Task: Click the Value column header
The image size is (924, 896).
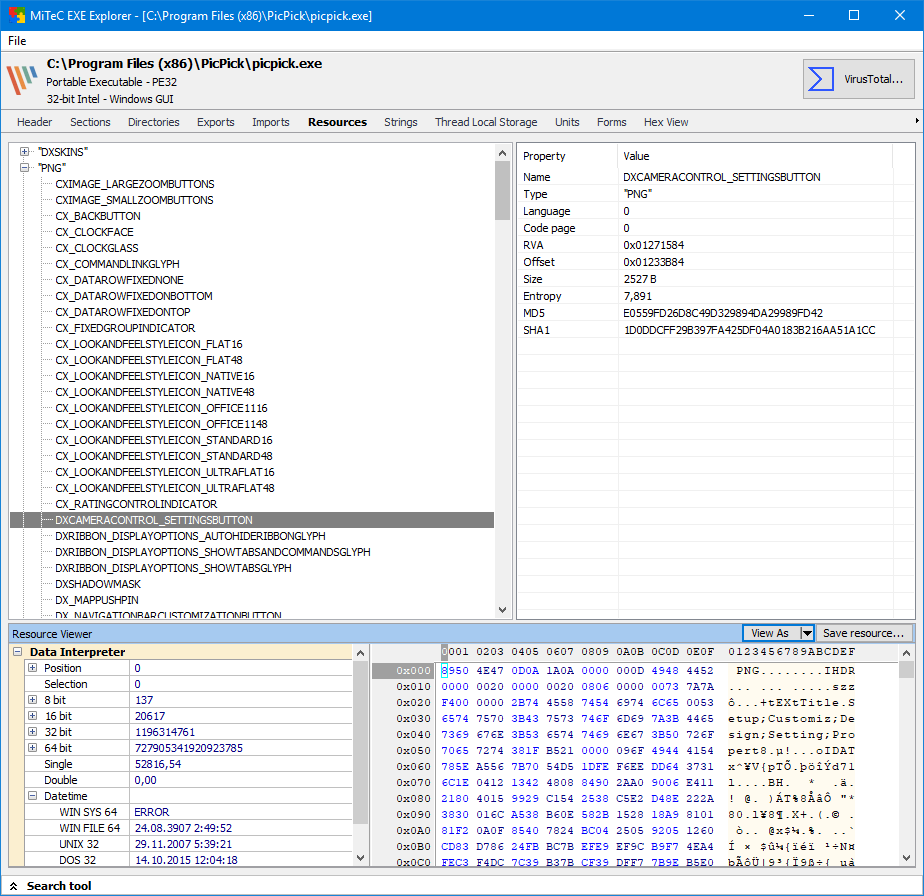Action: [636, 156]
